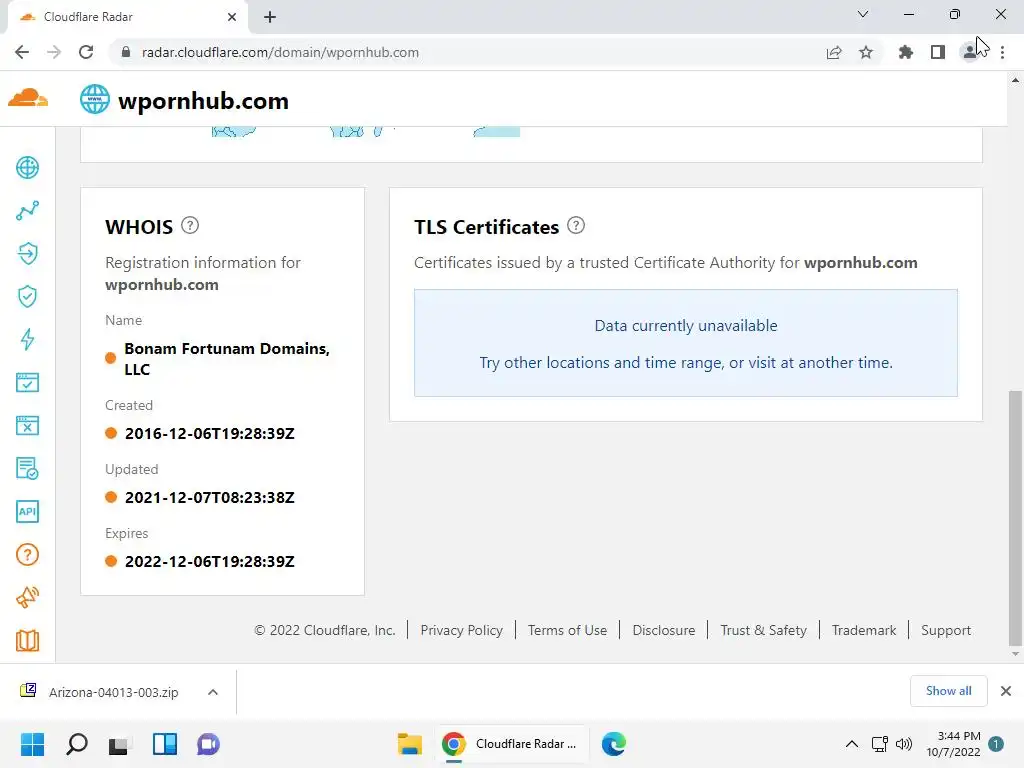Open the clock showing 3:44 PM

(x=953, y=744)
